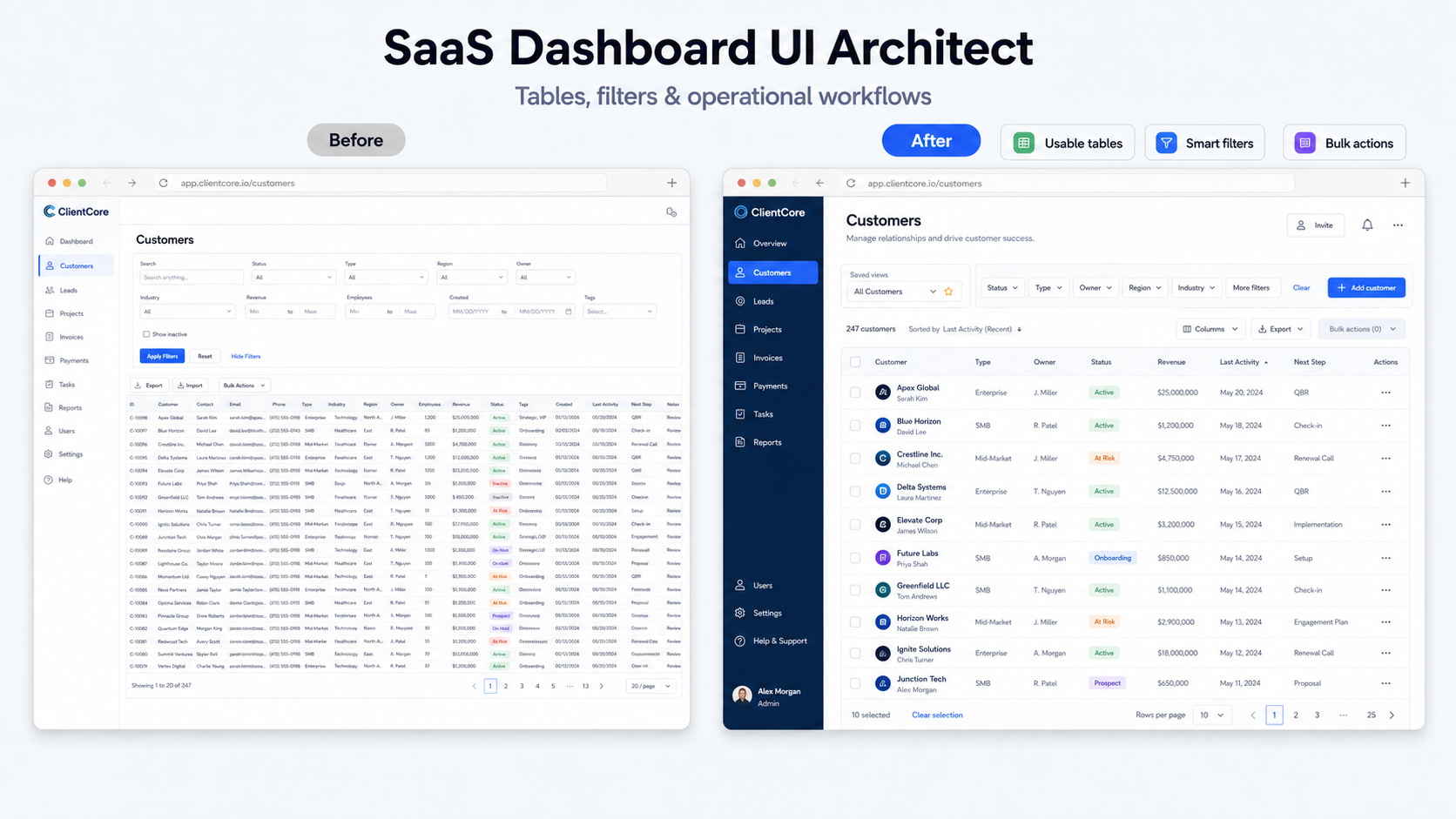
Task: Star the All Customers saved view
Action: coord(948,292)
